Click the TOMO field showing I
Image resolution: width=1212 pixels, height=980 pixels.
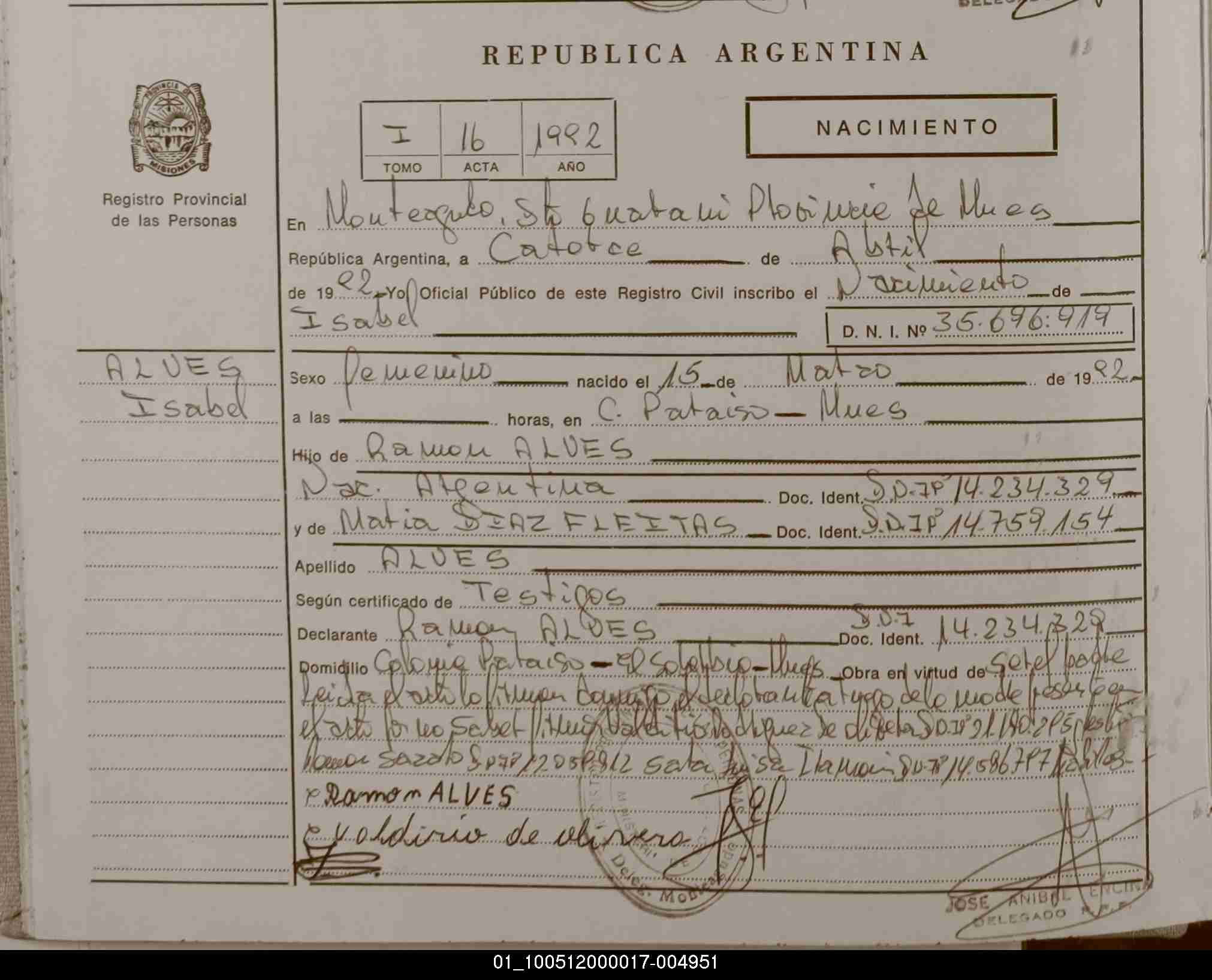(x=402, y=139)
